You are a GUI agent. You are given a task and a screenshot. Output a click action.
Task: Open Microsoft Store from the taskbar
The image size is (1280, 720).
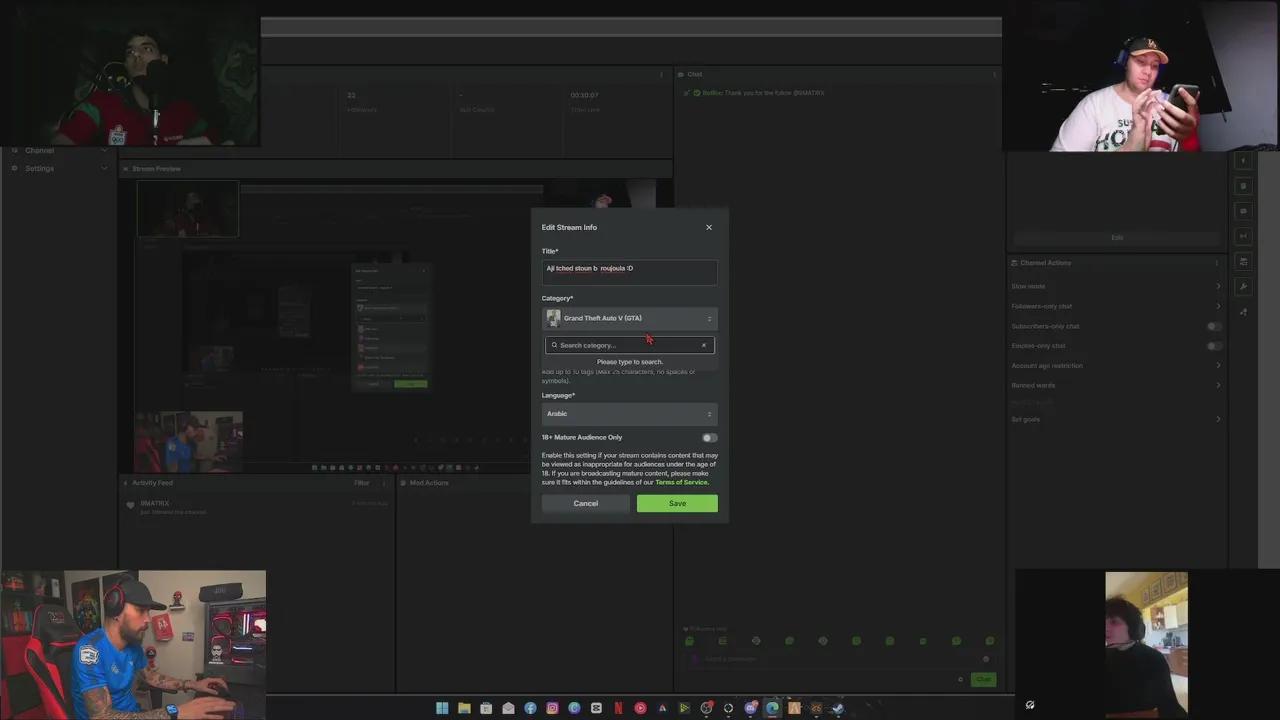click(486, 708)
